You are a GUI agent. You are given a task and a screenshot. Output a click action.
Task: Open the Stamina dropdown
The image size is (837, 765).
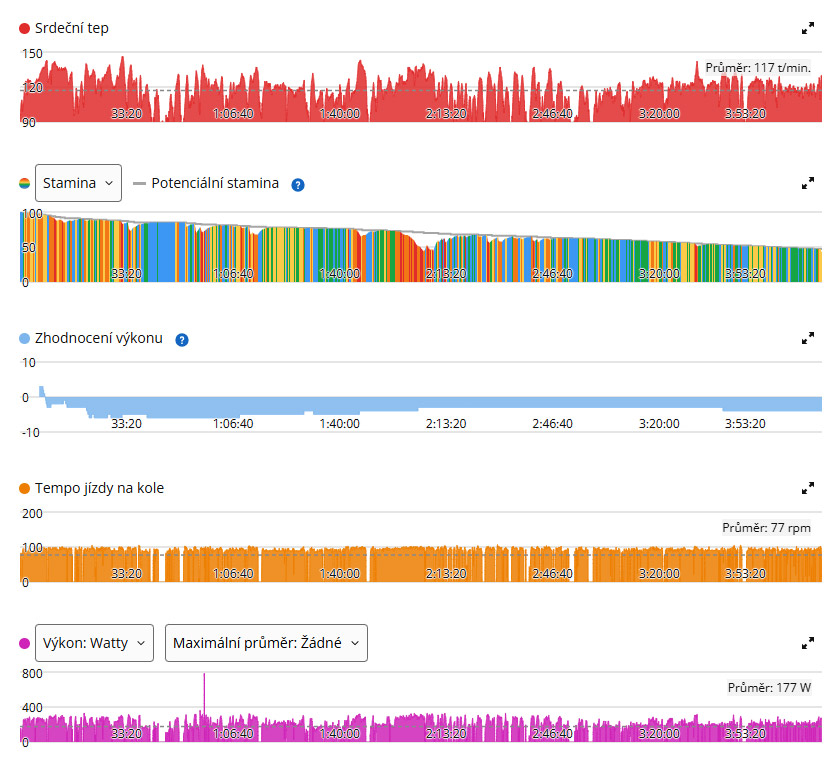pos(78,183)
